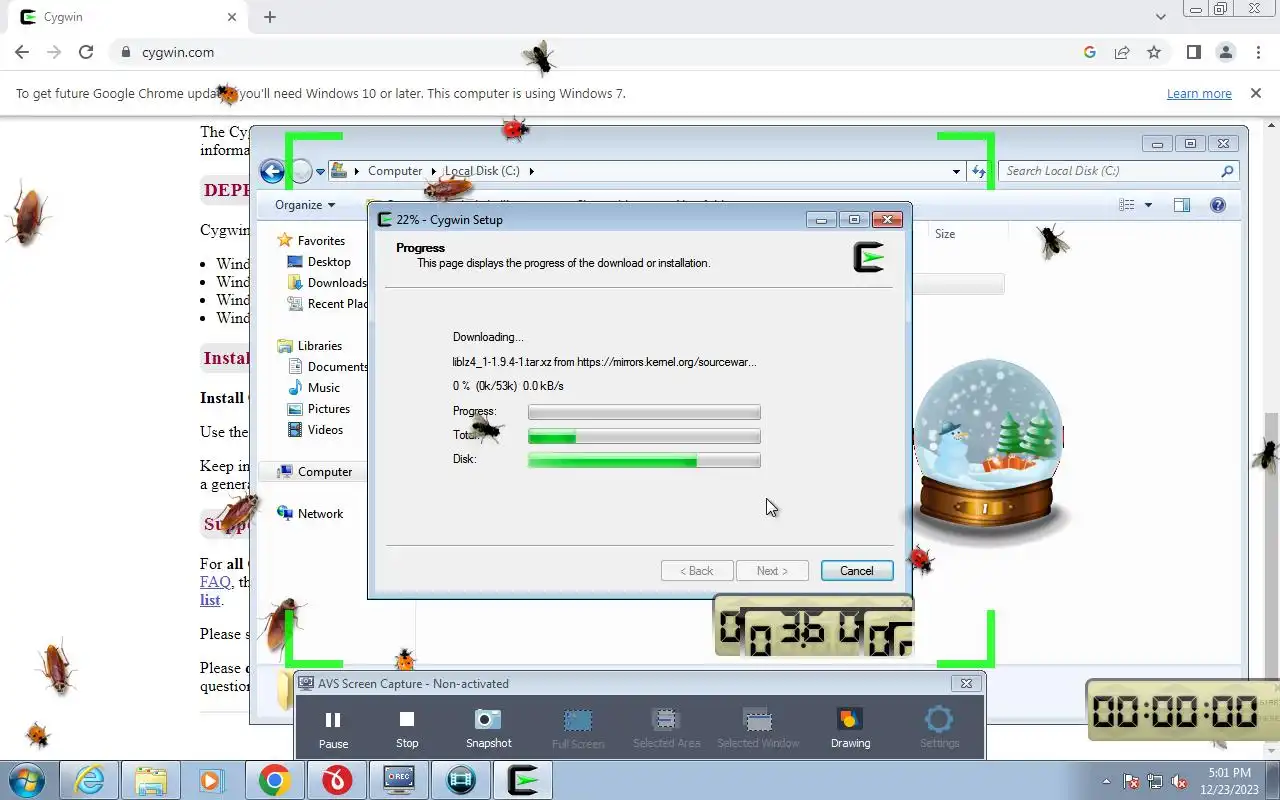
Task: Open the Drawing tool in AVS Screen Capture
Action: pyautogui.click(x=850, y=729)
